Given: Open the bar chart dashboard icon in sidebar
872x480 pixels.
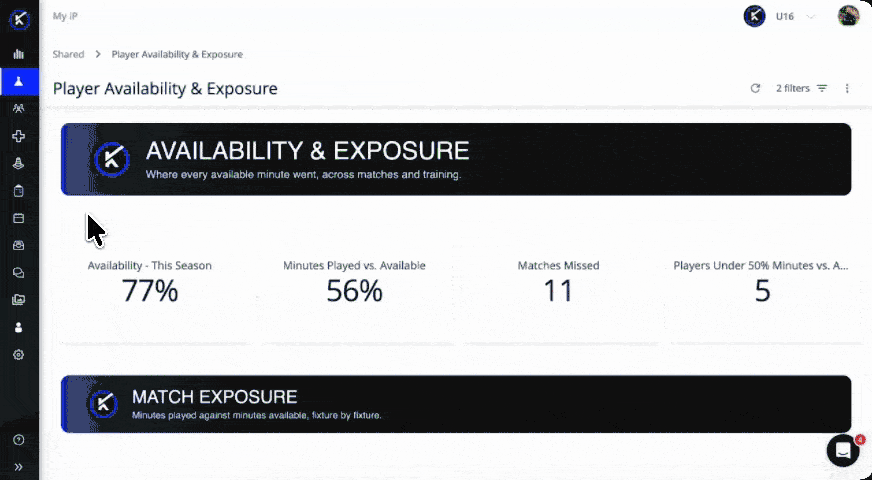Looking at the screenshot, I should click(19, 54).
